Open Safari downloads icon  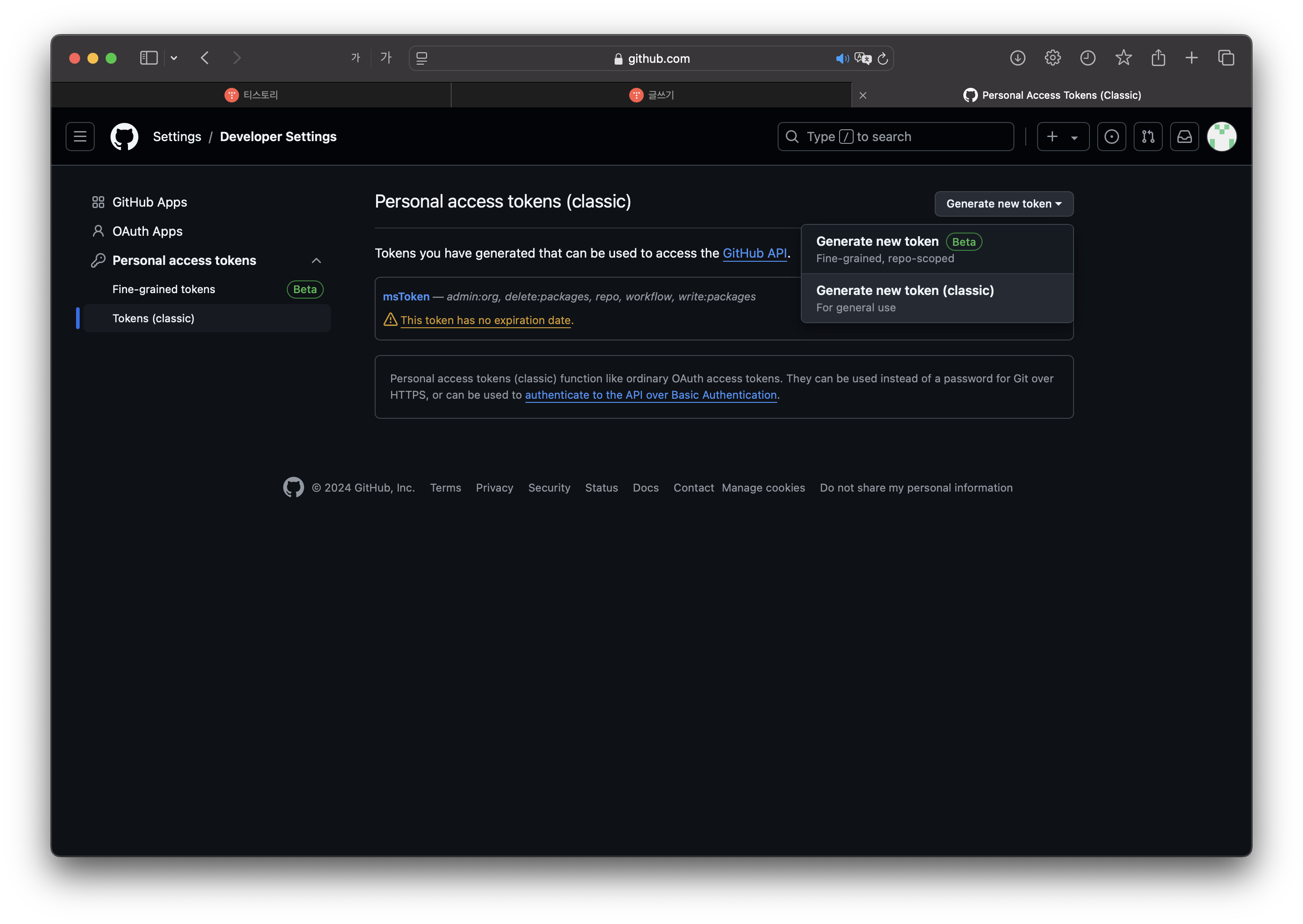click(1018, 58)
